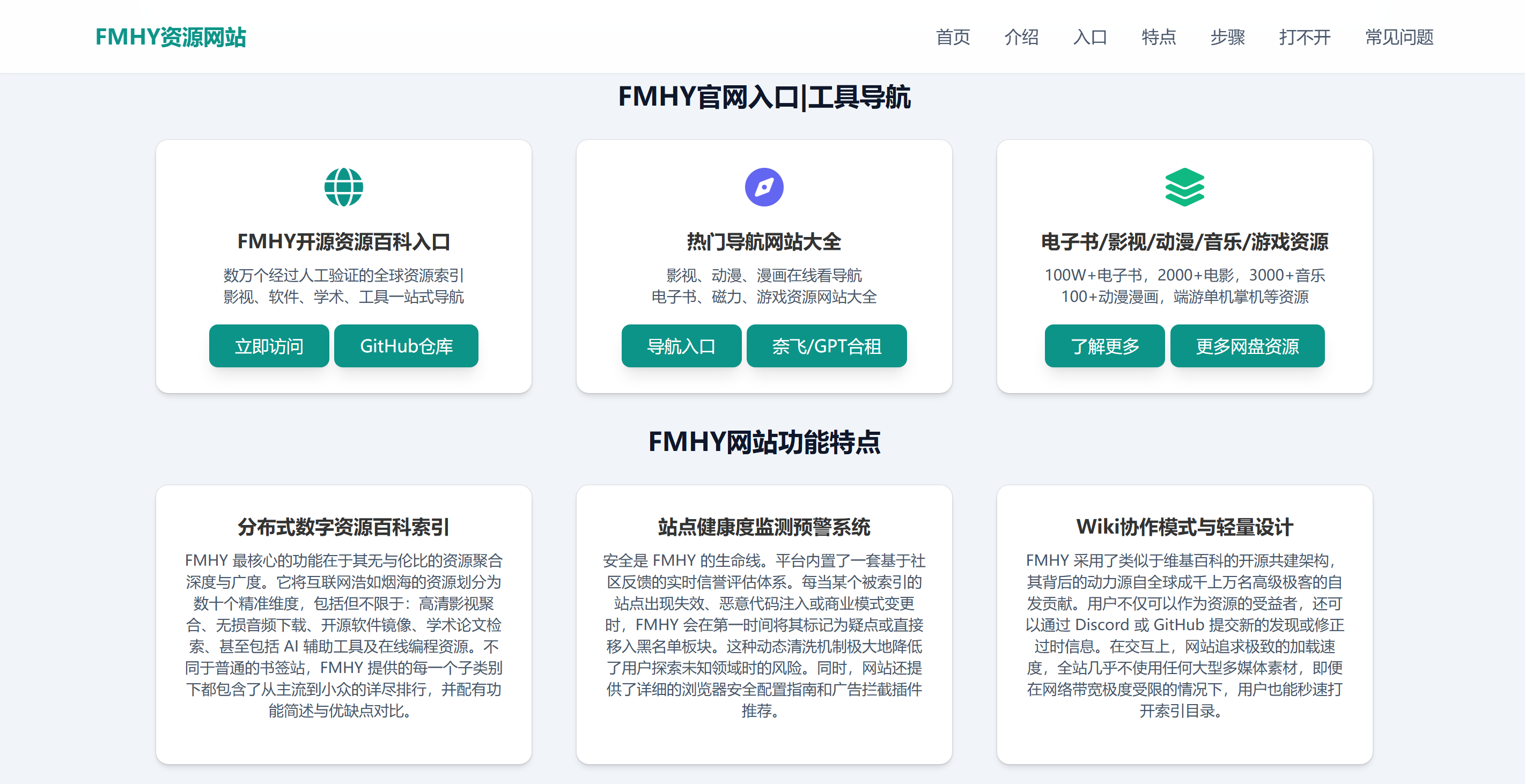
Task: Open the 步骤 menu entry
Action: [1227, 38]
